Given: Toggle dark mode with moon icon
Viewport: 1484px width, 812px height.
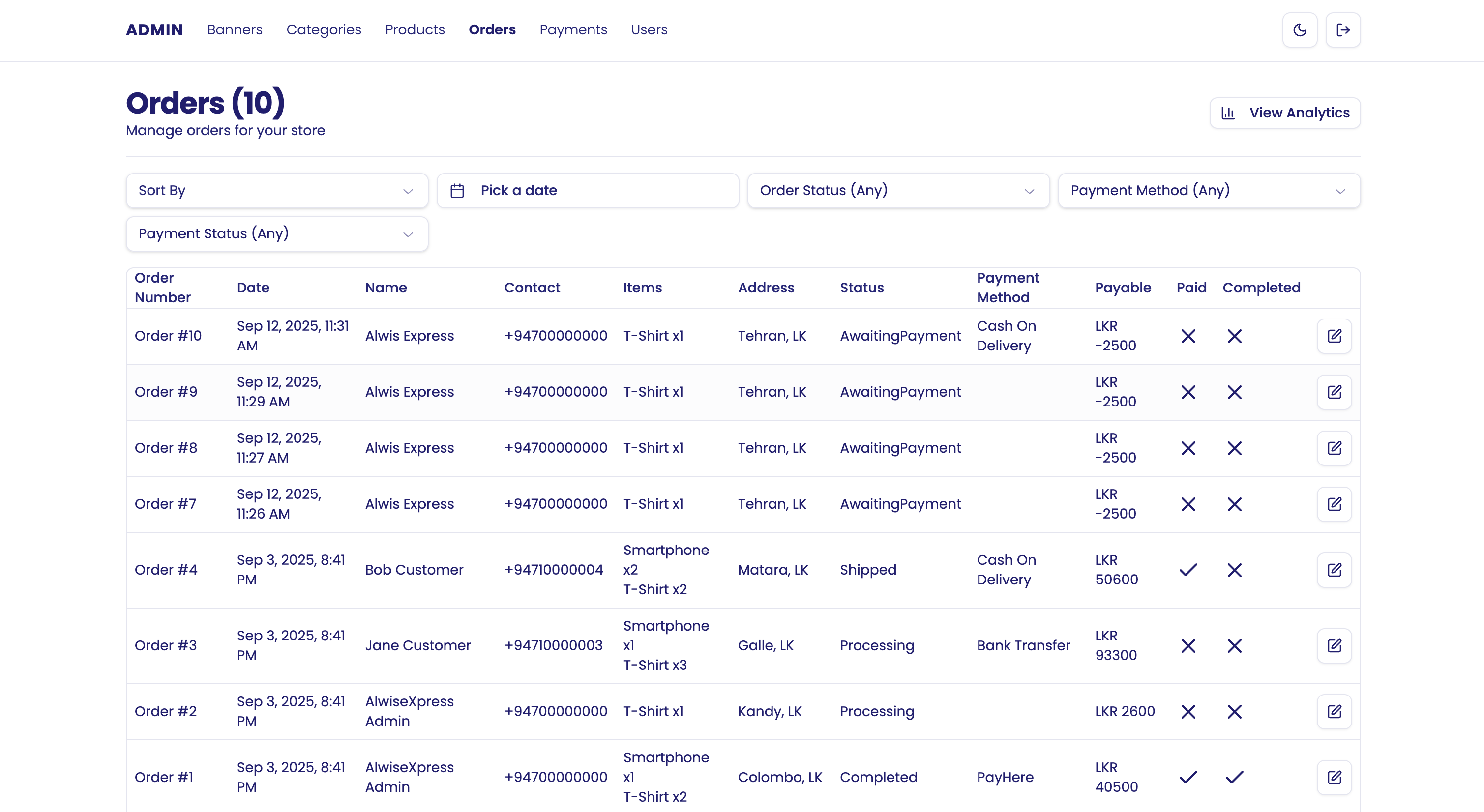Looking at the screenshot, I should (1300, 30).
